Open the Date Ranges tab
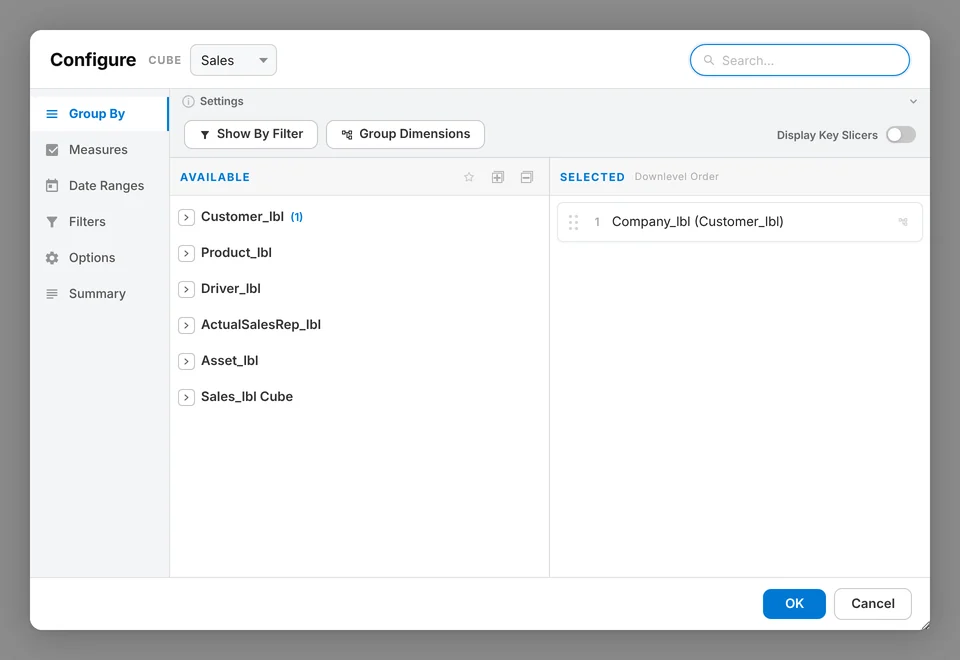 tap(100, 186)
